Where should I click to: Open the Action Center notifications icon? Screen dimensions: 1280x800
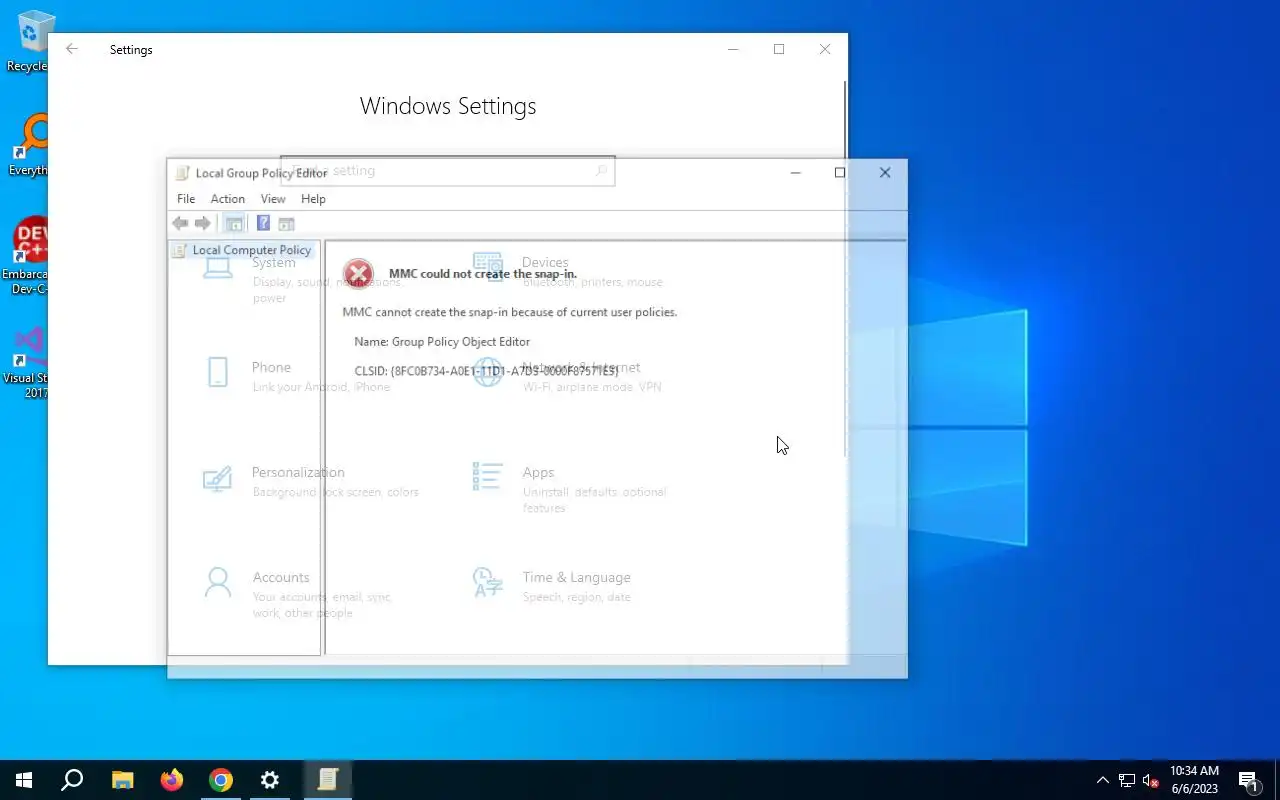pyautogui.click(x=1247, y=780)
